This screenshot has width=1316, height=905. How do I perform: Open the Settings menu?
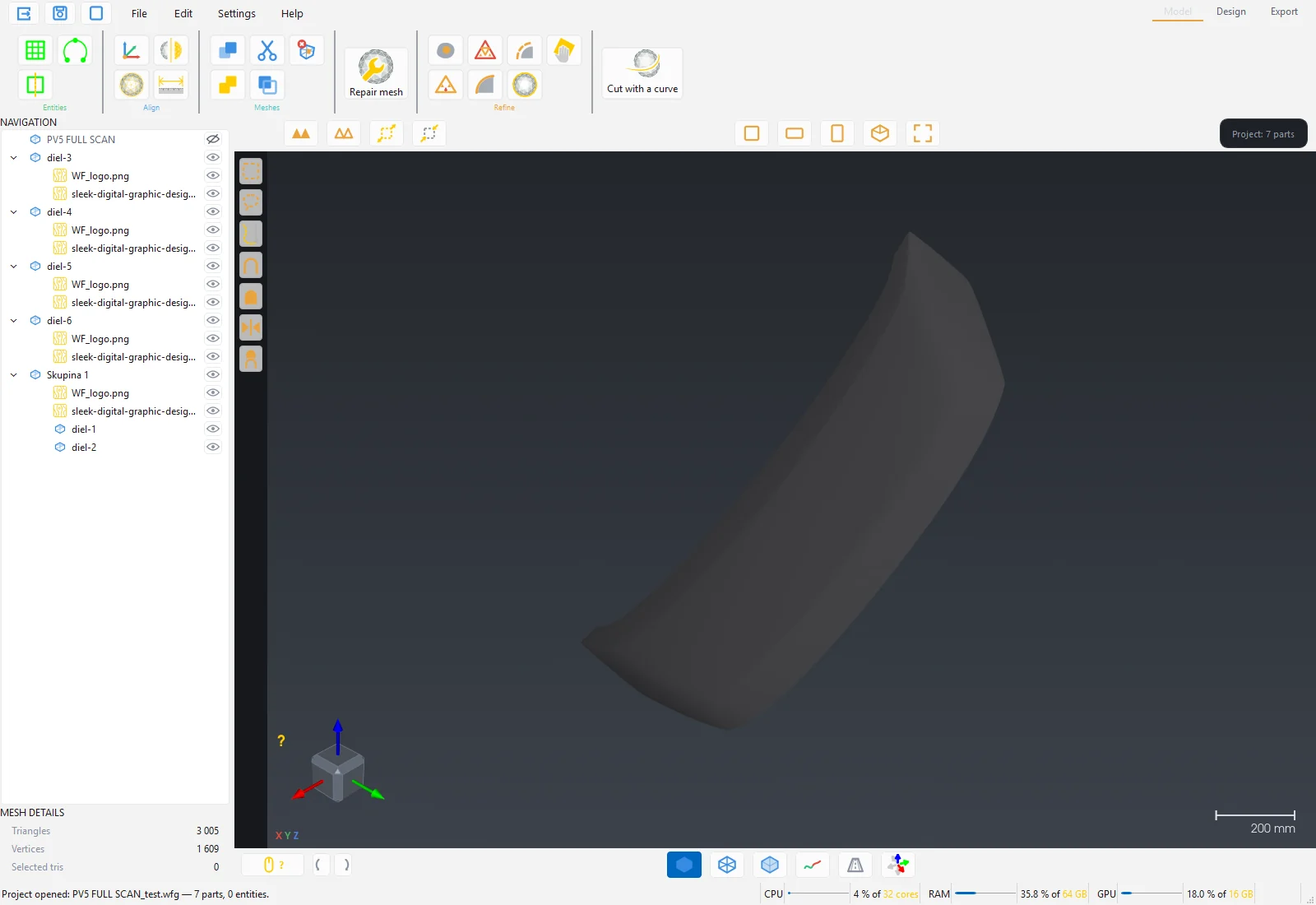tap(237, 13)
